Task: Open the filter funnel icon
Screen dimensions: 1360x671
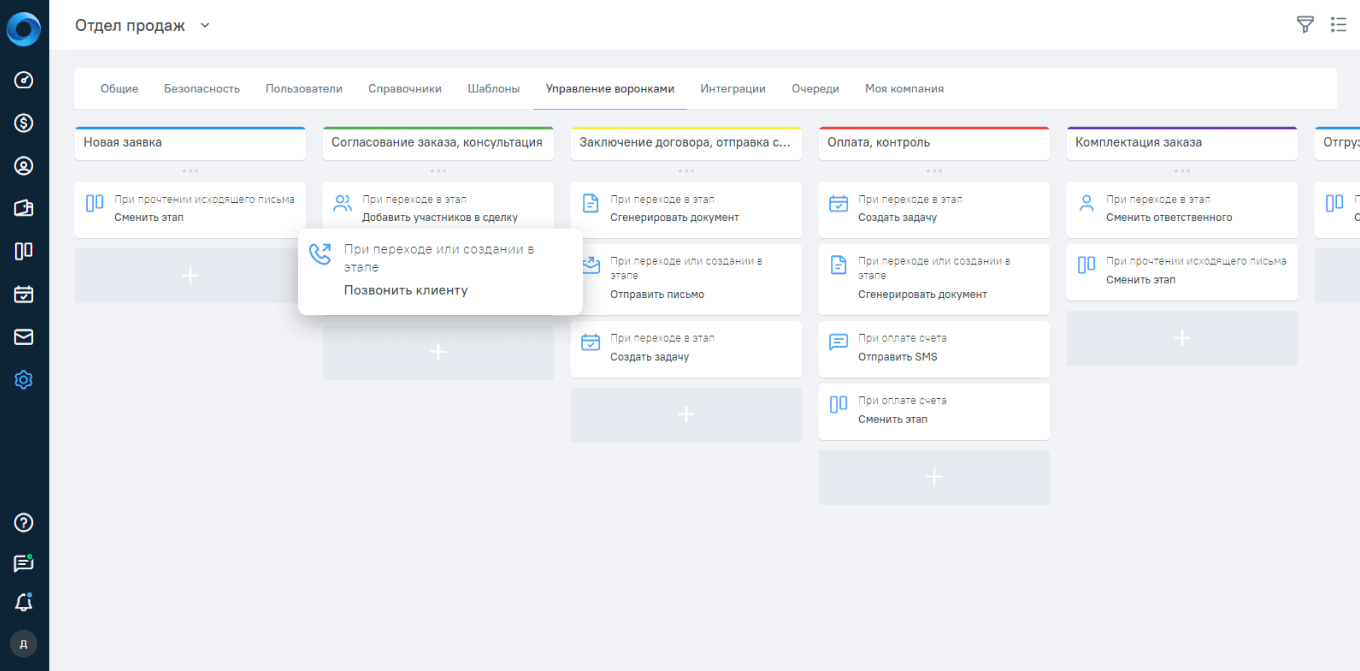Action: pyautogui.click(x=1305, y=24)
